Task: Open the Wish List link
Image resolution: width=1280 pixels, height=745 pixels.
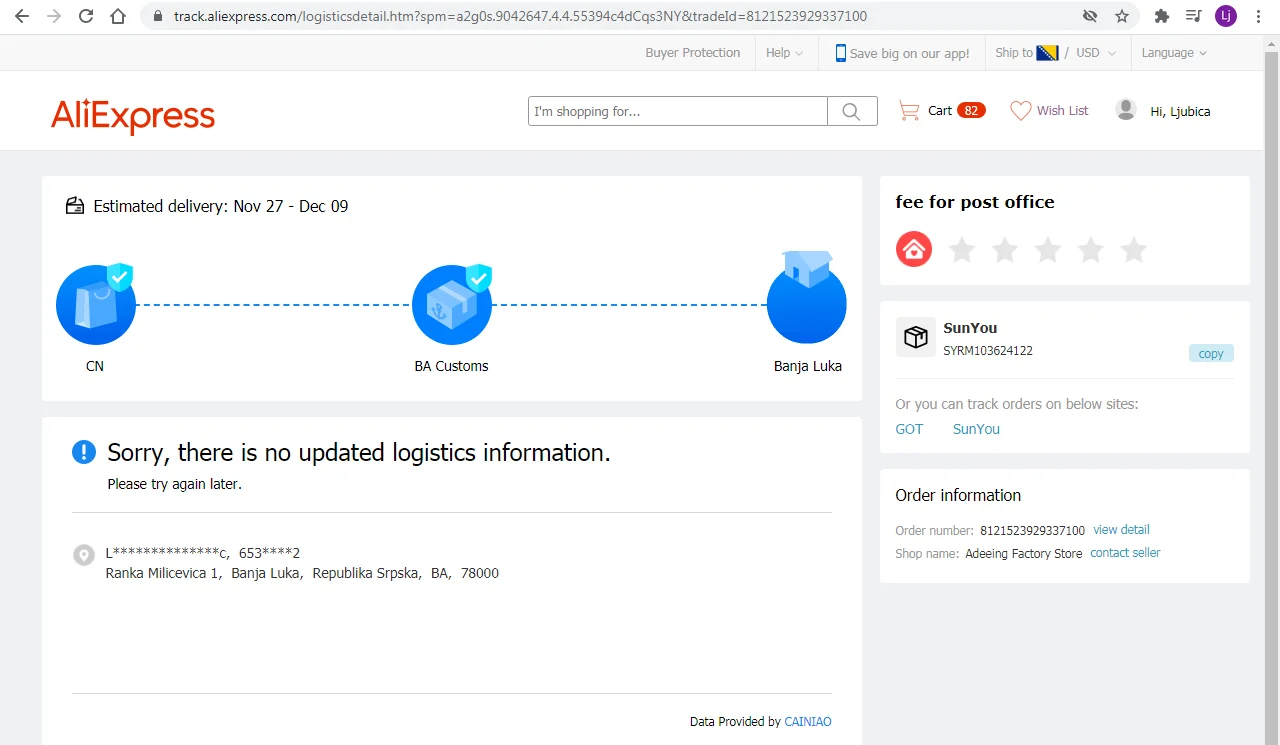Action: point(1062,111)
